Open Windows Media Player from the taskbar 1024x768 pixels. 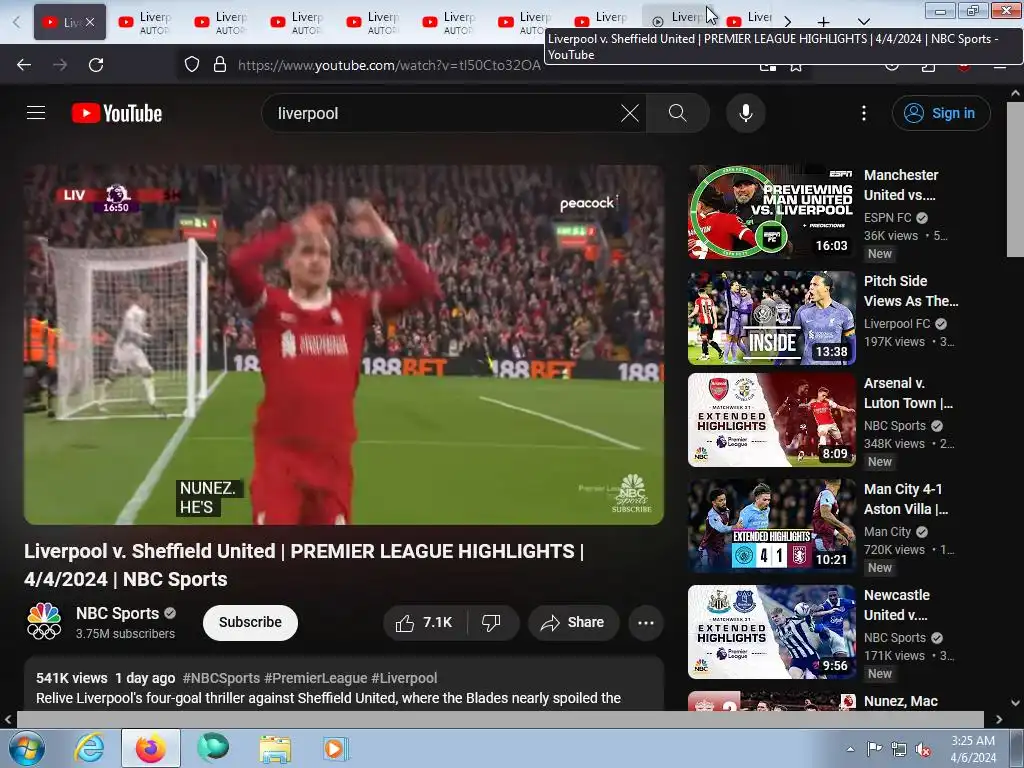pyautogui.click(x=336, y=748)
